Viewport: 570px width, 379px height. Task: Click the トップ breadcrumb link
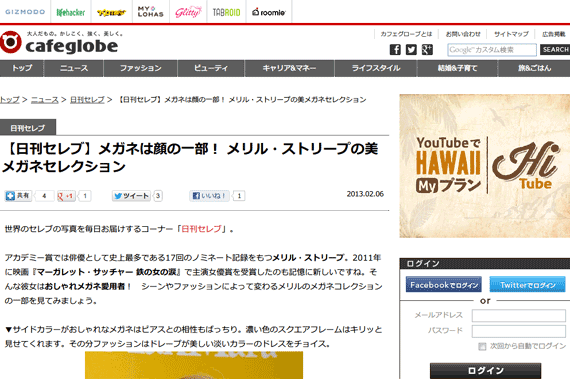9,100
